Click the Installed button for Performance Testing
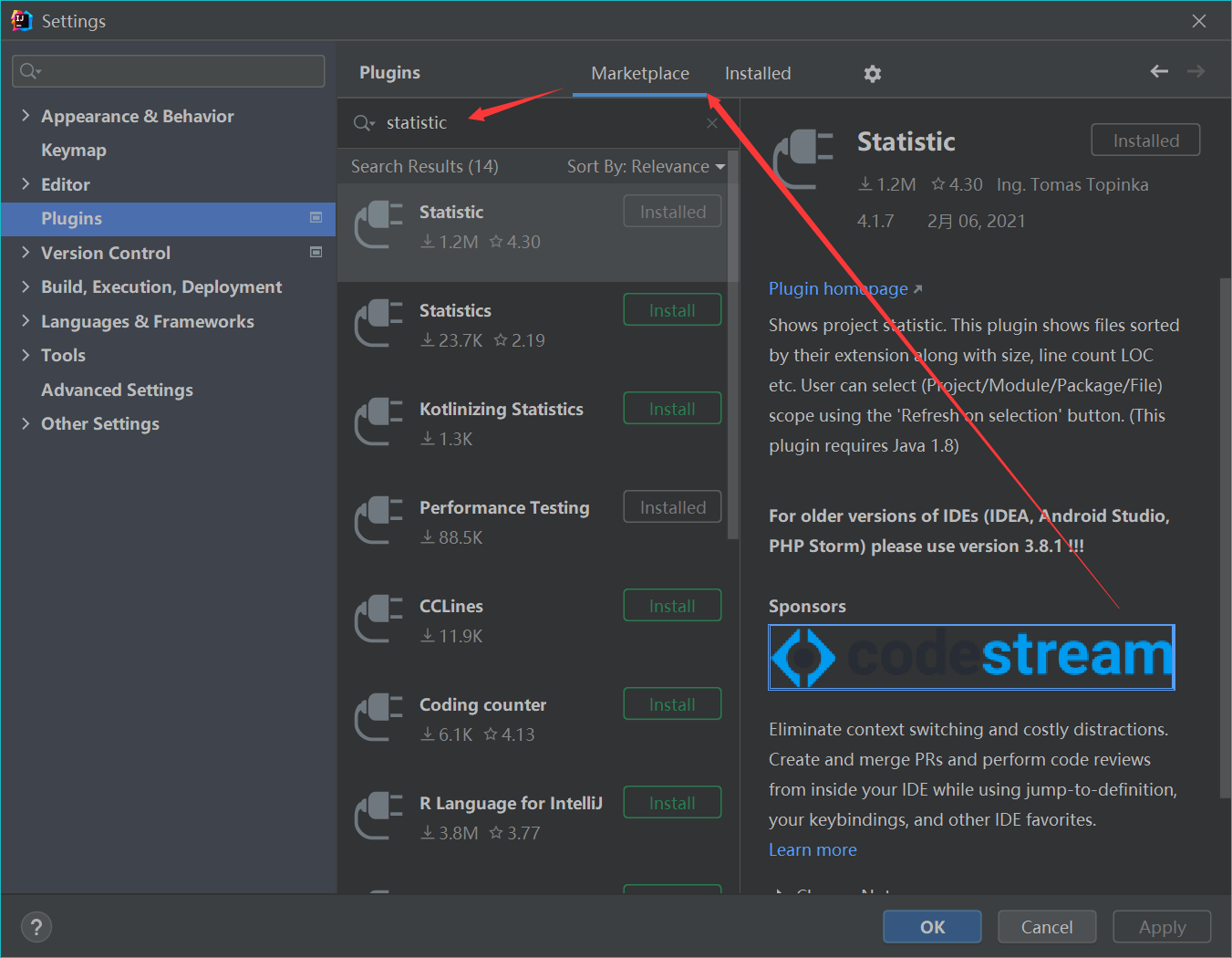Viewport: 1232px width, 958px height. click(x=672, y=507)
